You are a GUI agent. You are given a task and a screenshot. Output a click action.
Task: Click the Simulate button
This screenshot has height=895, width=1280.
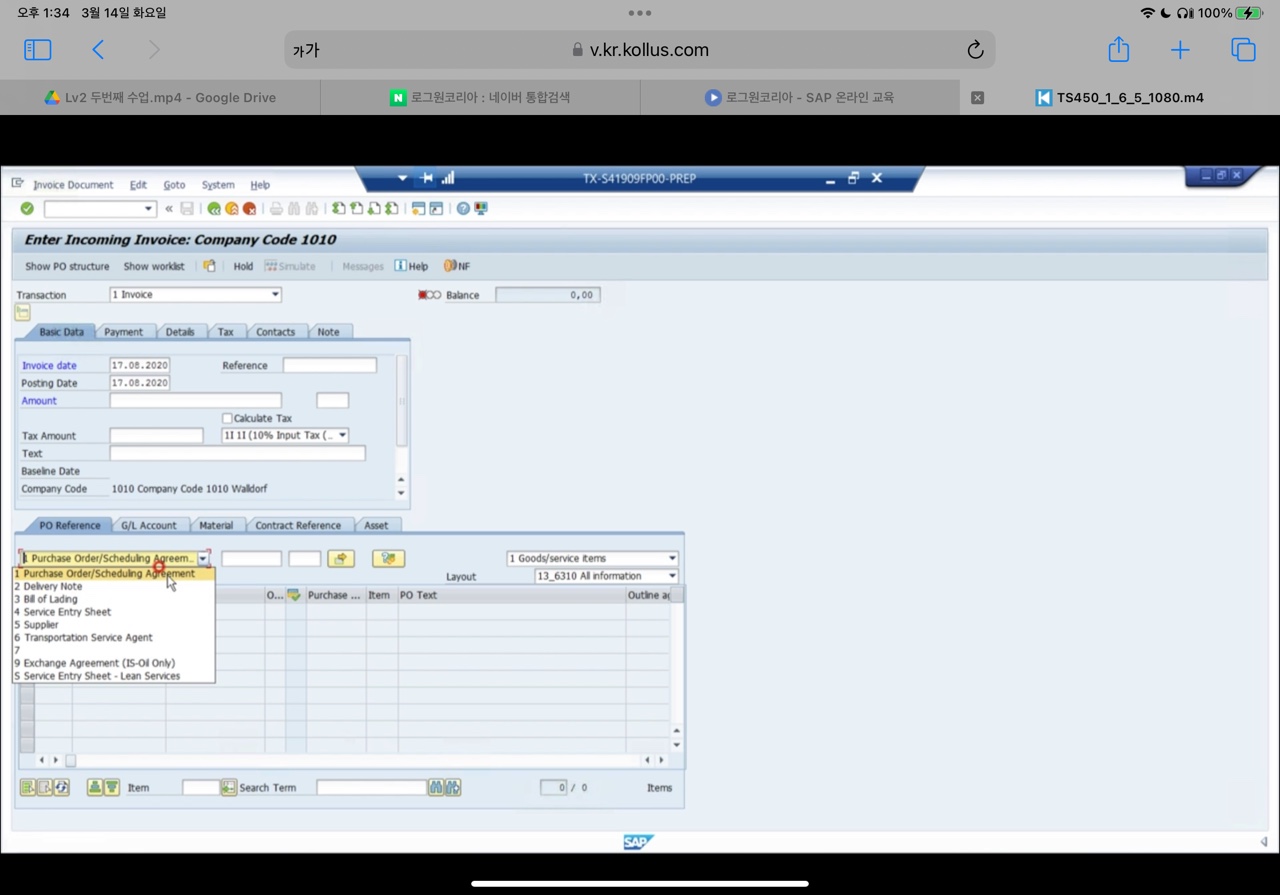(290, 266)
